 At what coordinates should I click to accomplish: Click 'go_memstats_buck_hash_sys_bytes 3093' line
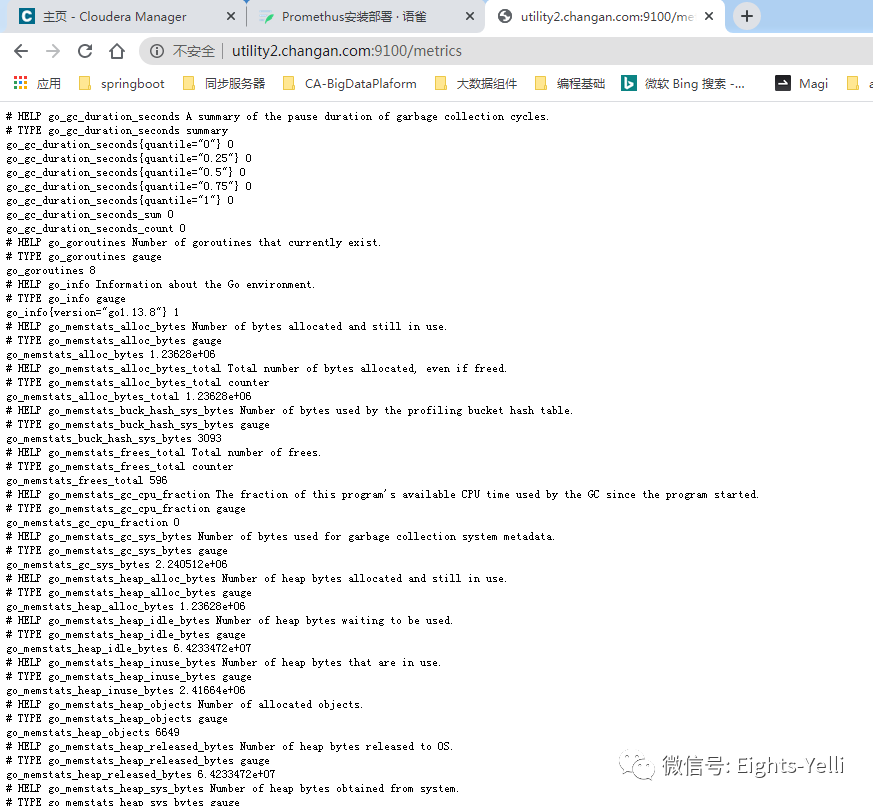pyautogui.click(x=114, y=439)
